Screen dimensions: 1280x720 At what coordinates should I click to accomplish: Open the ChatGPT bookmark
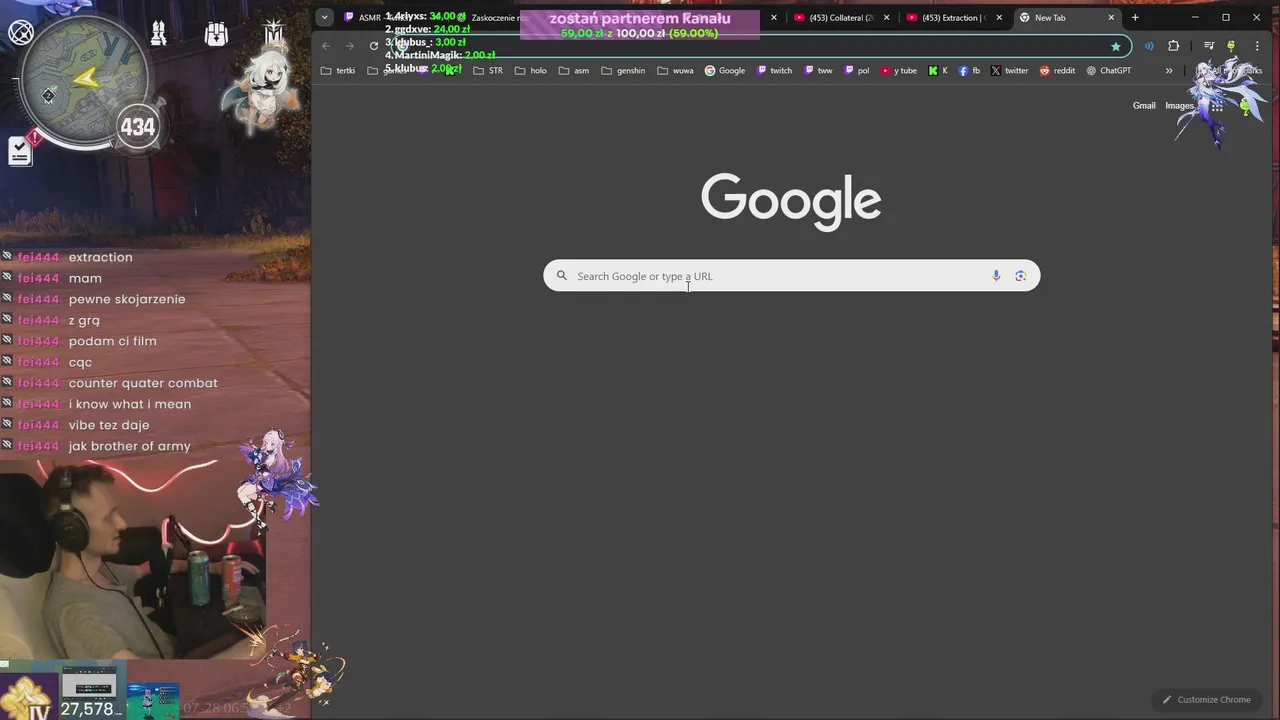[1109, 71]
